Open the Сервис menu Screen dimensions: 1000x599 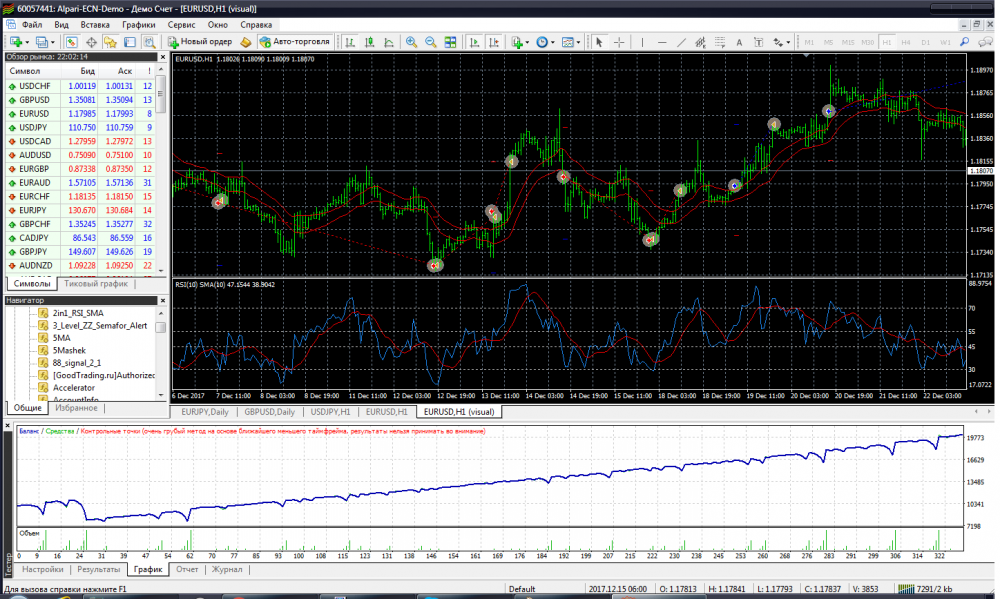point(182,23)
